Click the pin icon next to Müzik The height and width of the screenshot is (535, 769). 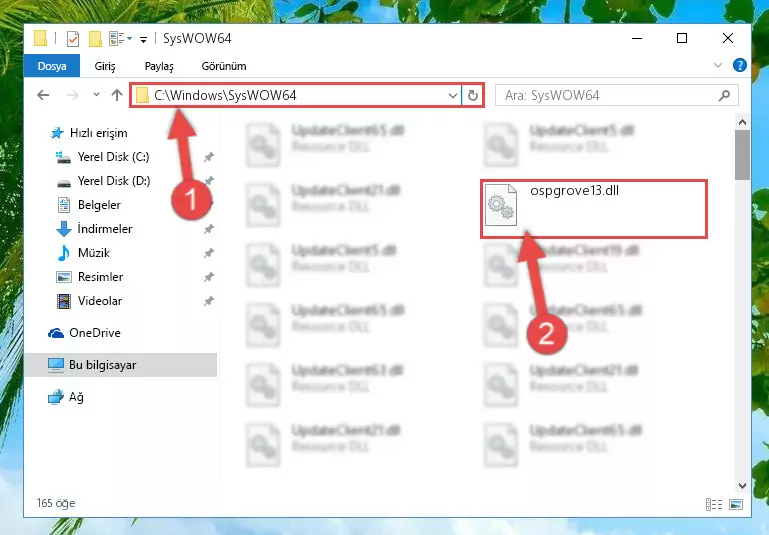coord(208,253)
